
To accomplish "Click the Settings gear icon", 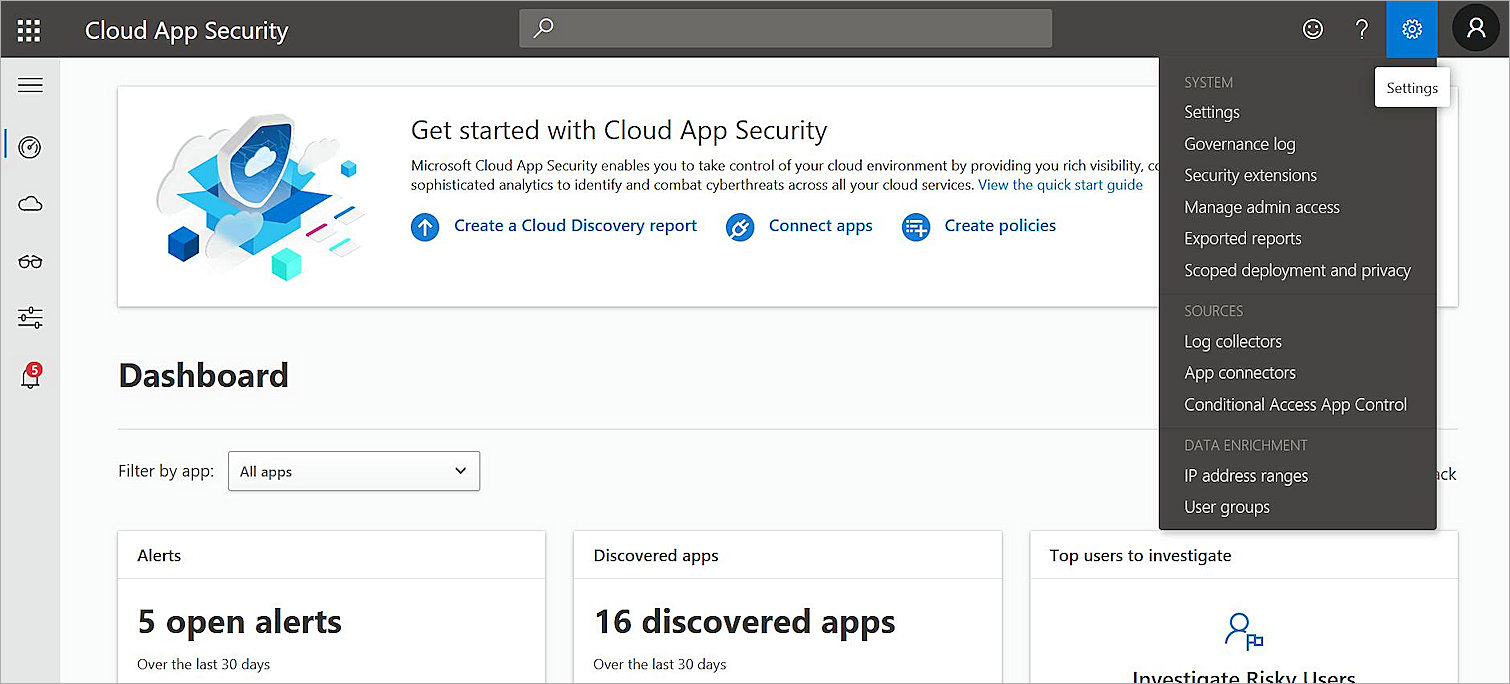I will pyautogui.click(x=1412, y=29).
